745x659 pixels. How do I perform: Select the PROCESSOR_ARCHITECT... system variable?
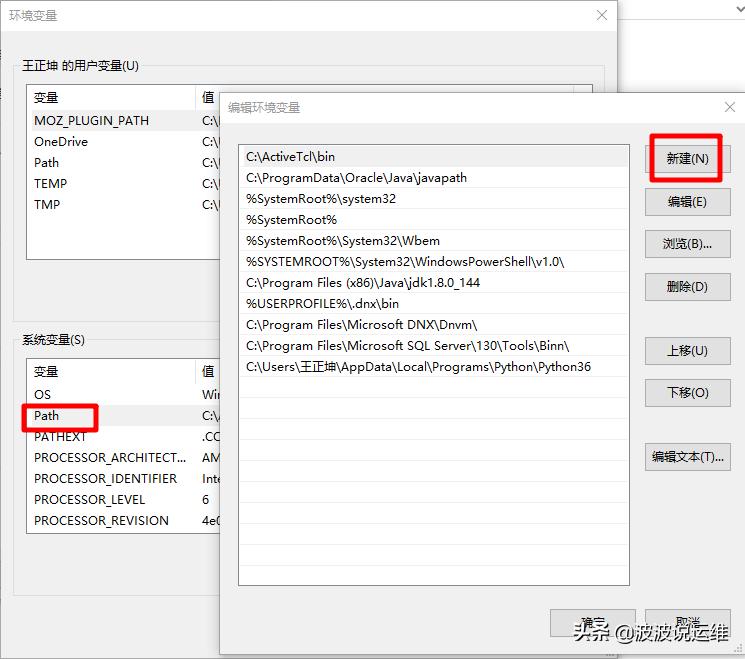[x=124, y=458]
